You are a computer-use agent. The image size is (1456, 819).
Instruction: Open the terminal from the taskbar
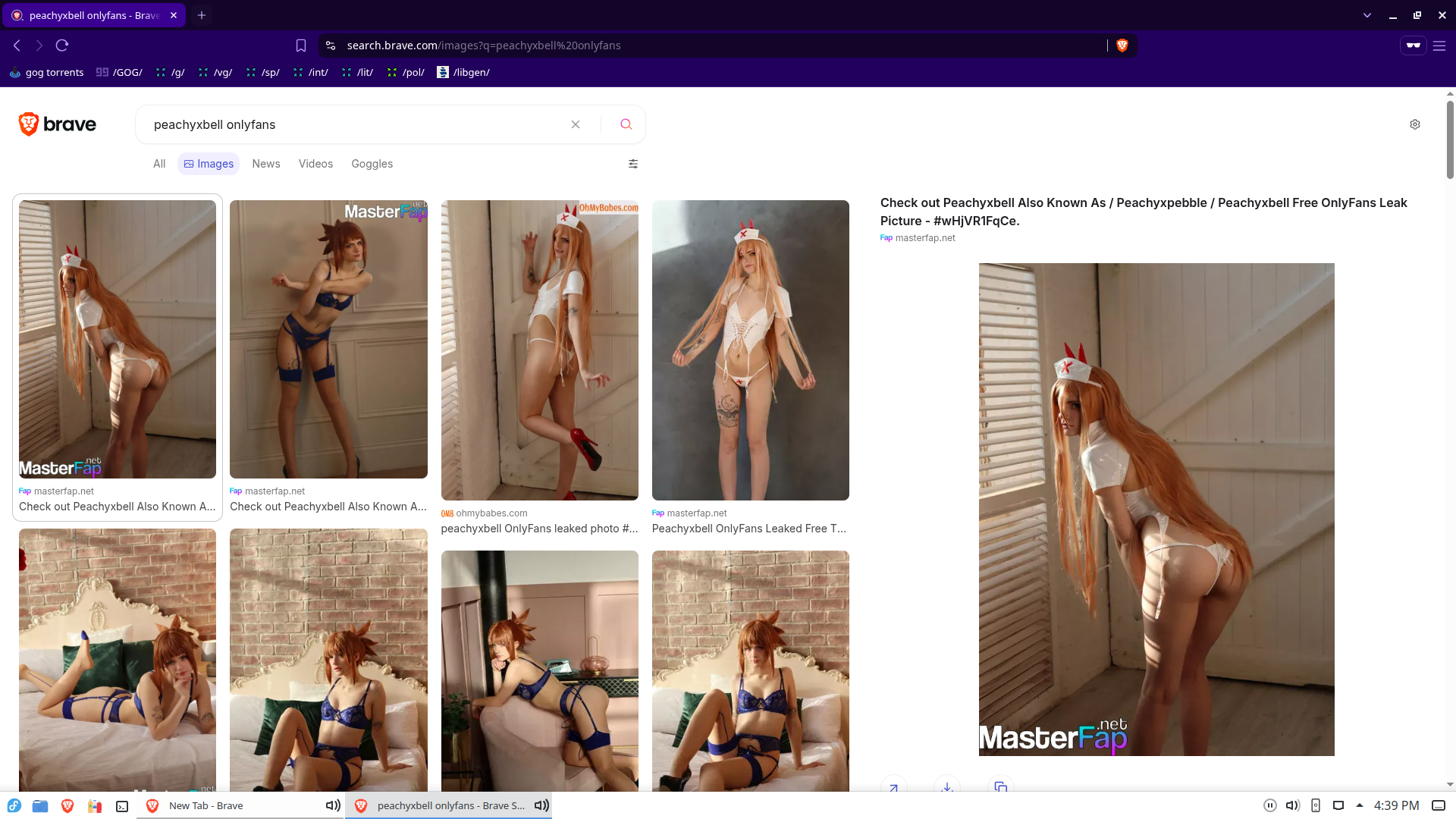122,805
